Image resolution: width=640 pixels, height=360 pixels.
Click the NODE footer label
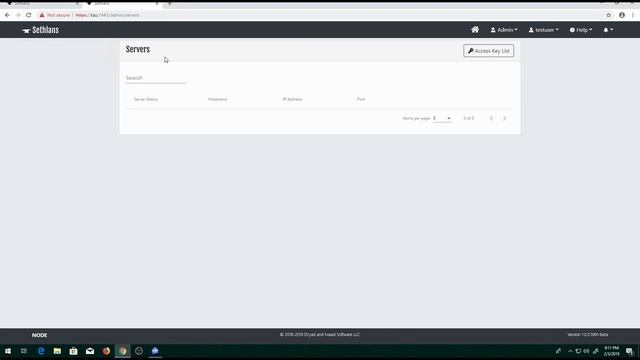[40, 335]
